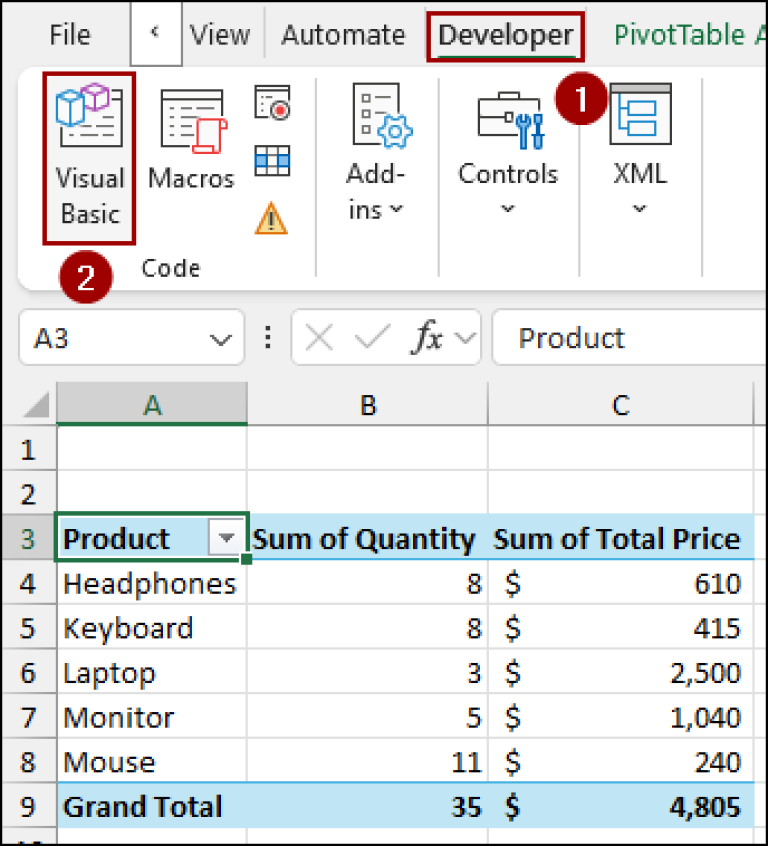Screen dimensions: 768x846
Task: Click the Insert Function fx icon
Action: [427, 339]
